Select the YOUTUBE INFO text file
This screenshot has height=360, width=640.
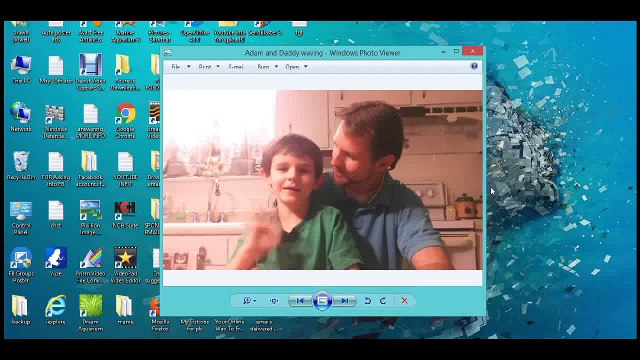(125, 169)
